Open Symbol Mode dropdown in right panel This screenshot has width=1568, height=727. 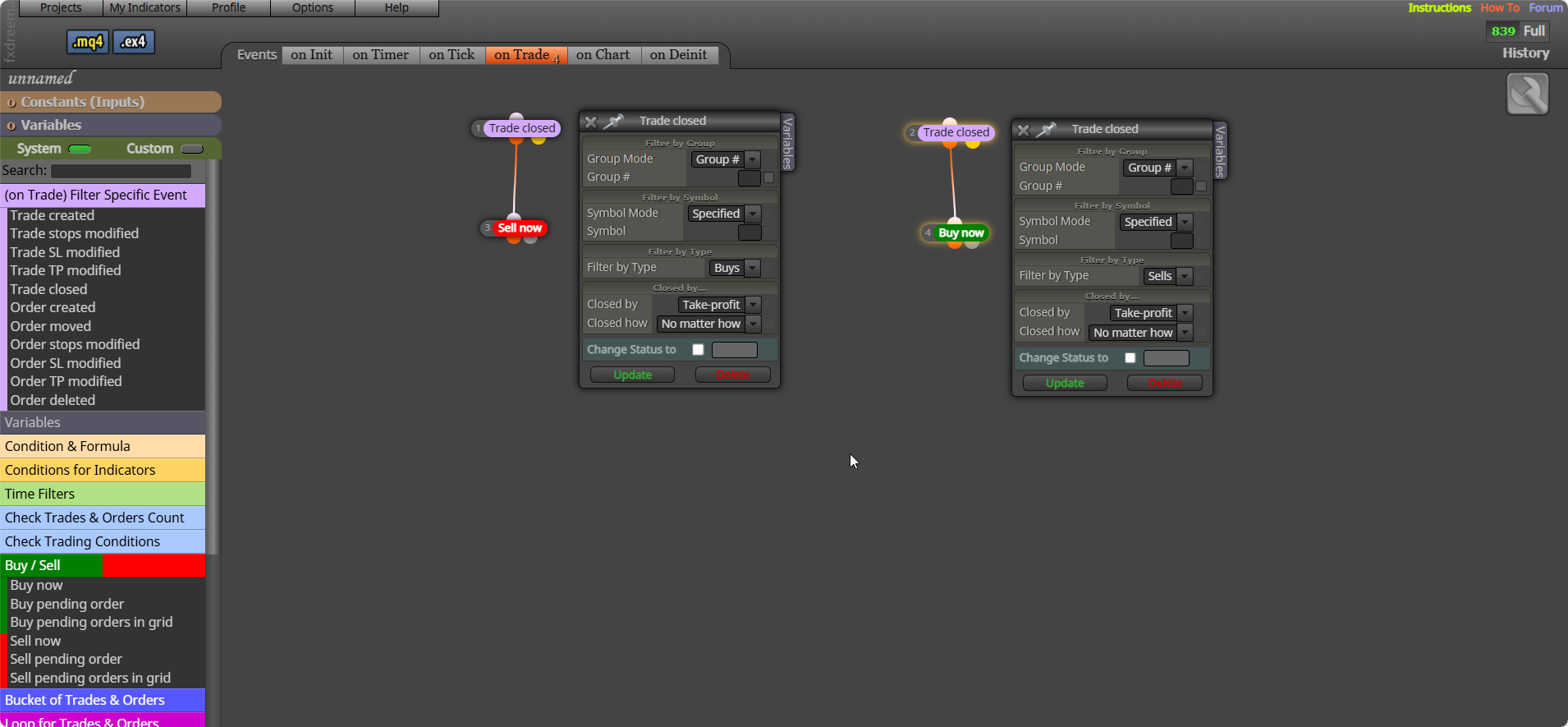(1156, 222)
